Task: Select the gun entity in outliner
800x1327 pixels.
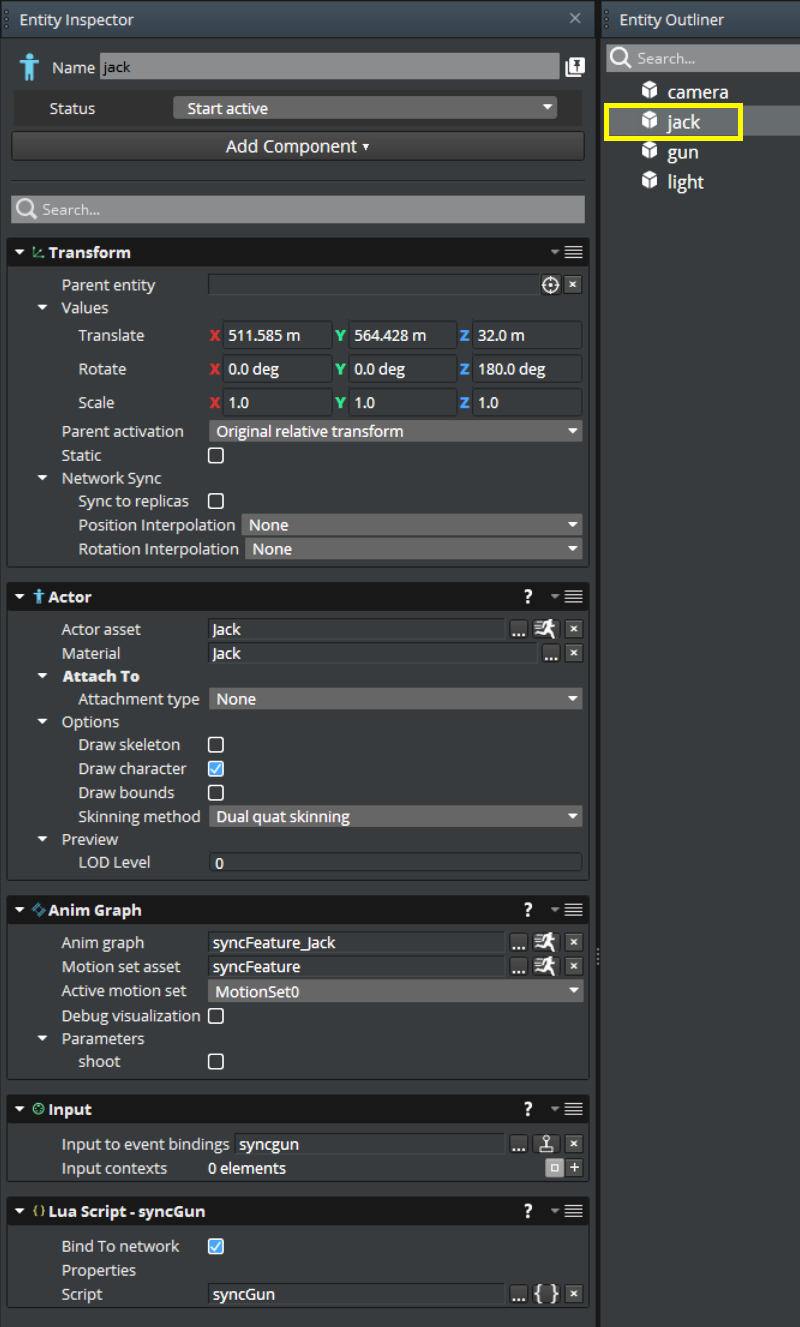Action: pyautogui.click(x=682, y=152)
